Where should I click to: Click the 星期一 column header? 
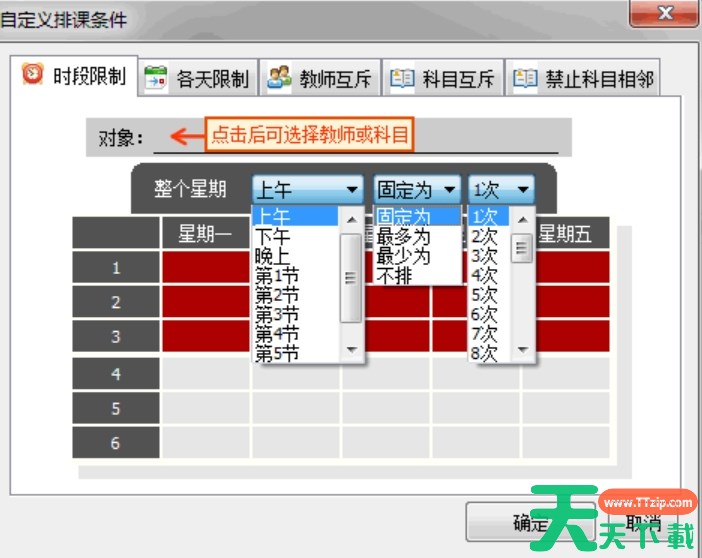(205, 233)
